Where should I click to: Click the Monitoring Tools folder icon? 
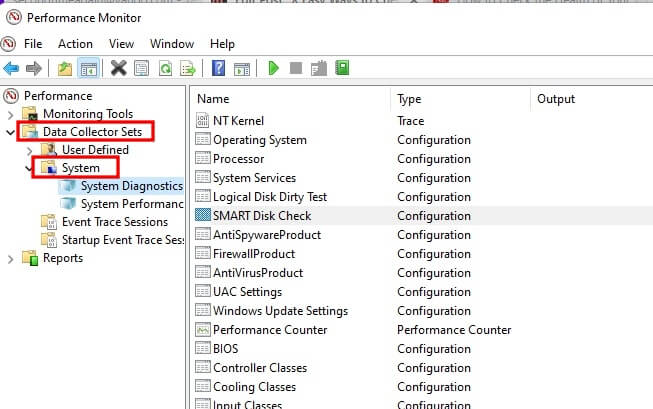pos(30,113)
